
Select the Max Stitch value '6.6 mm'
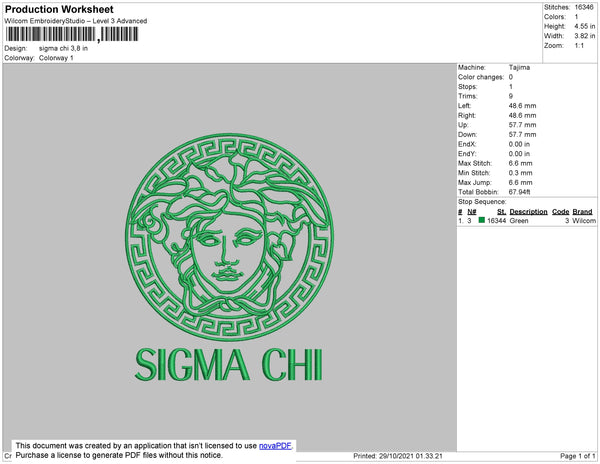[520, 163]
